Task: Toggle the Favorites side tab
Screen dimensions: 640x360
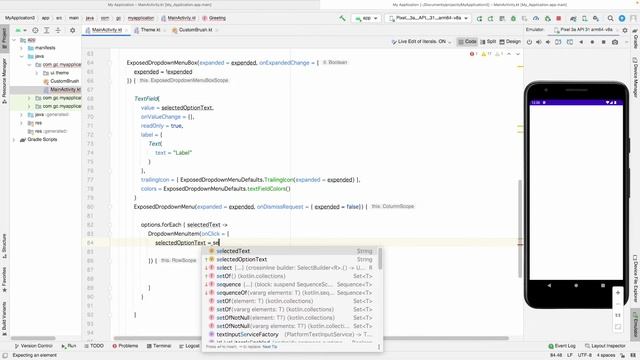Action: coord(4,280)
